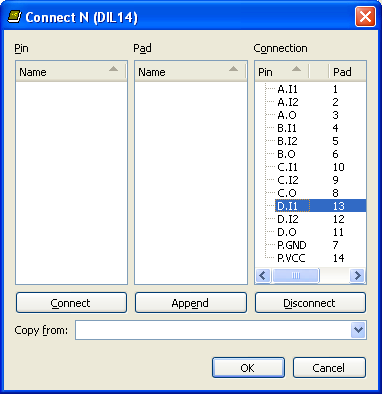Click inside the Copy from field
The width and height of the screenshot is (382, 394).
click(213, 330)
